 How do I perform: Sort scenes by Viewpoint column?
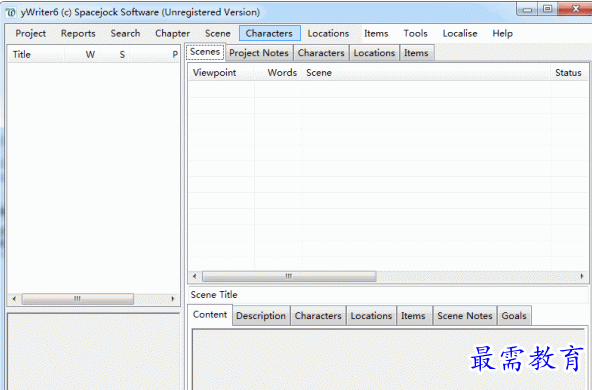(221, 72)
